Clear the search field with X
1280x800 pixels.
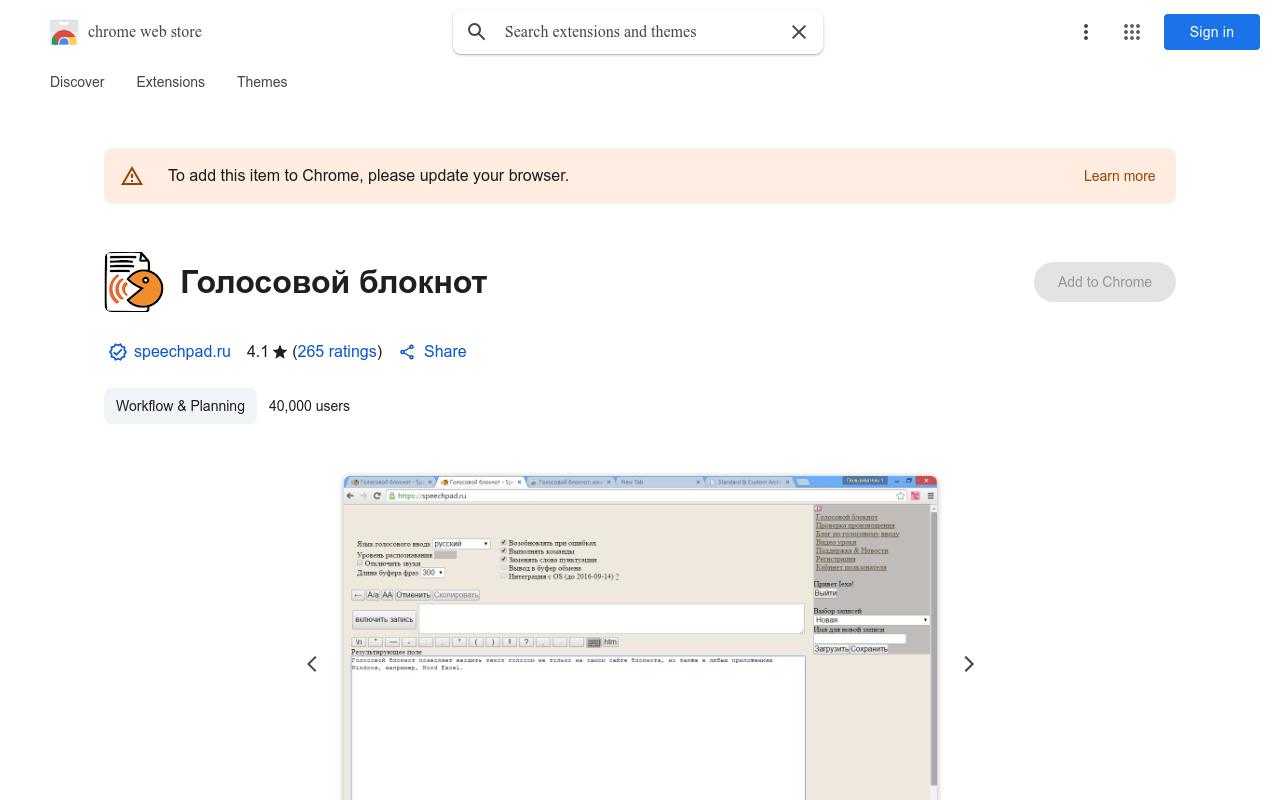pyautogui.click(x=799, y=32)
